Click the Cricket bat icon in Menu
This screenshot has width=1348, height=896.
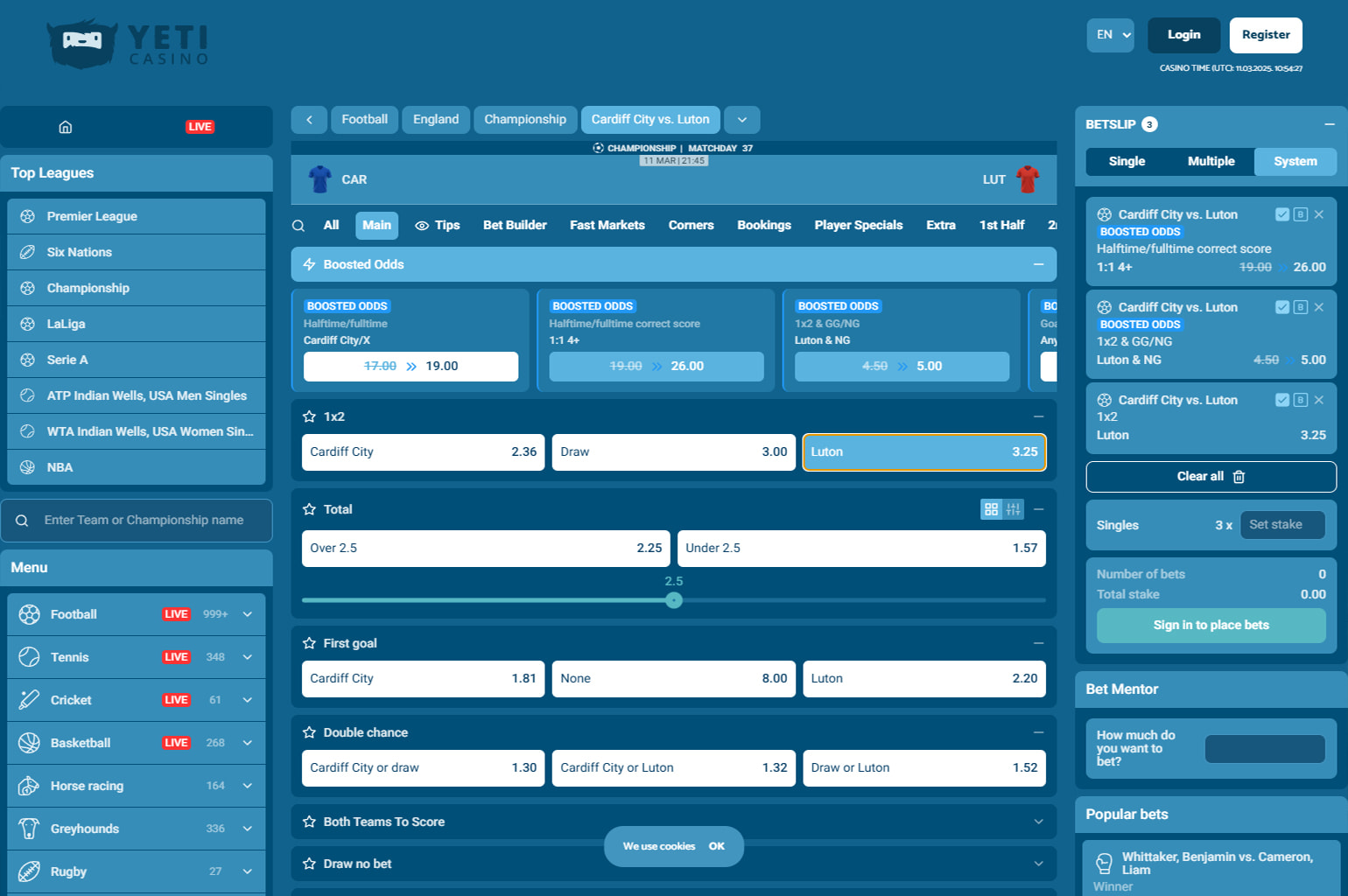(x=29, y=700)
